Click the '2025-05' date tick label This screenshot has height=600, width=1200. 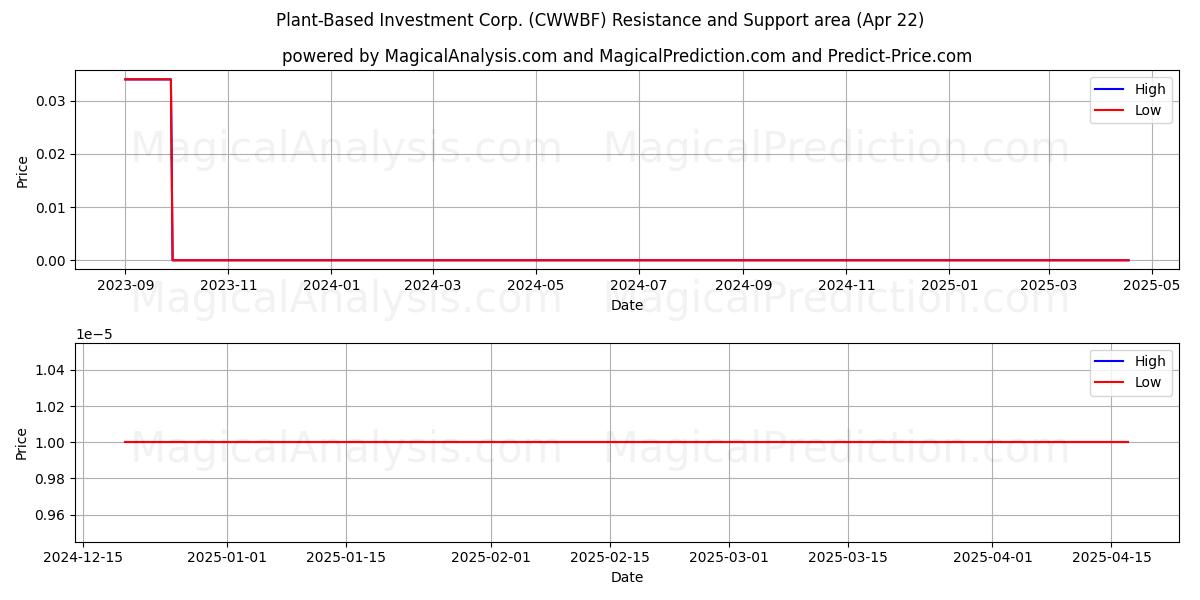(x=1152, y=285)
